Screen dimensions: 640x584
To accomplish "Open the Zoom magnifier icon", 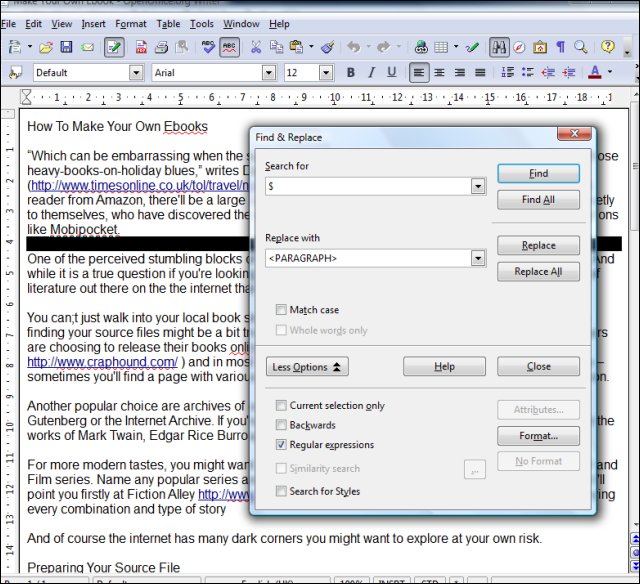I will [580, 47].
